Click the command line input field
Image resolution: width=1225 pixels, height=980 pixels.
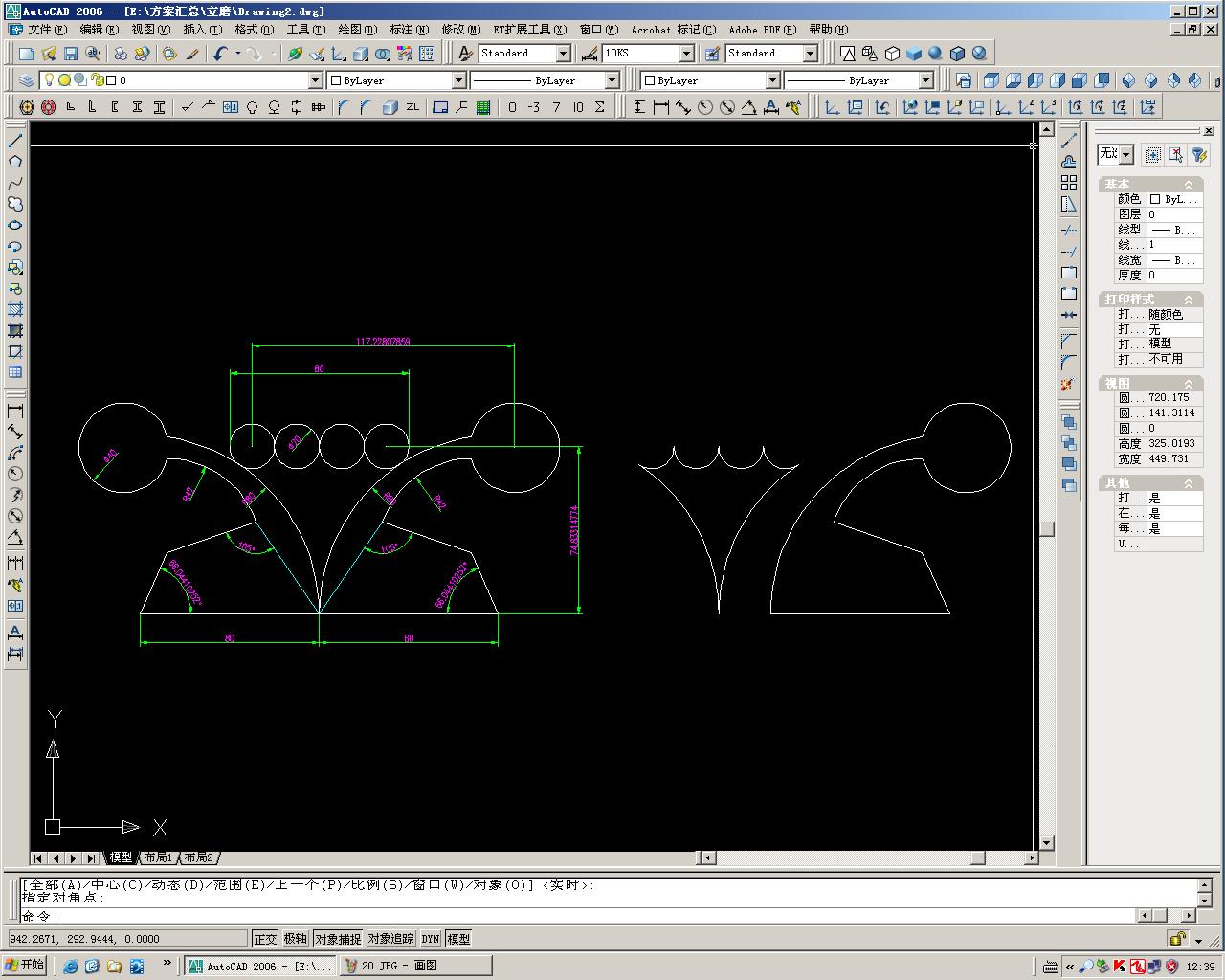coord(579,916)
